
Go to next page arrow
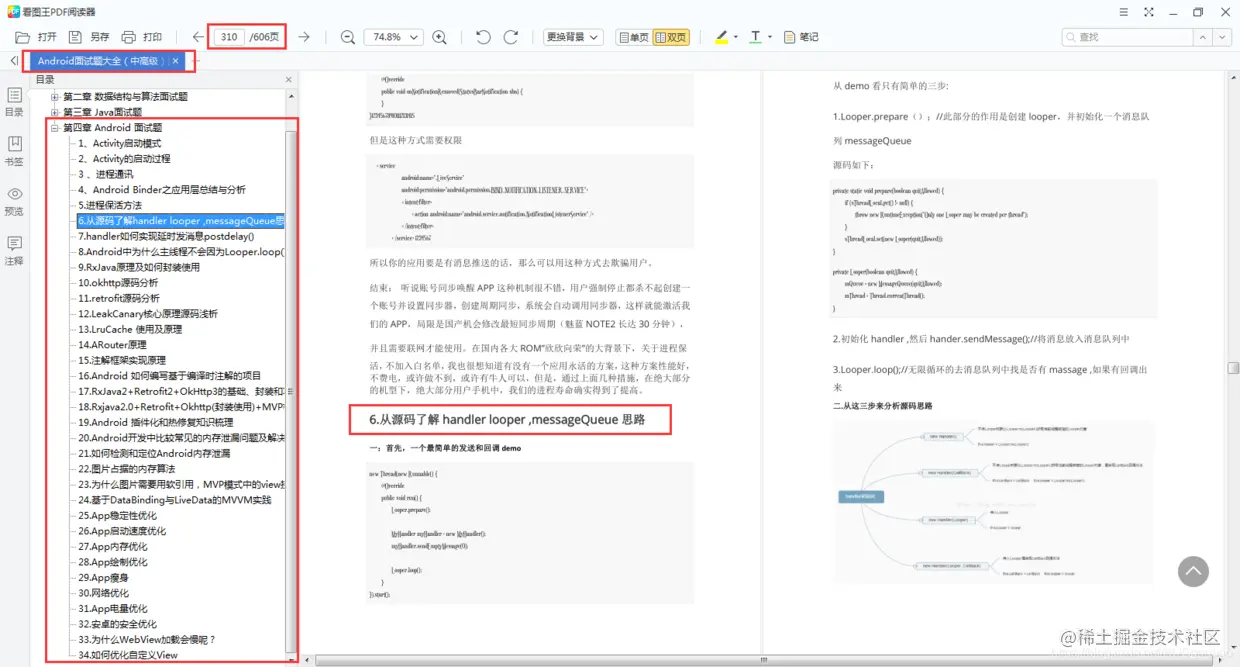304,37
